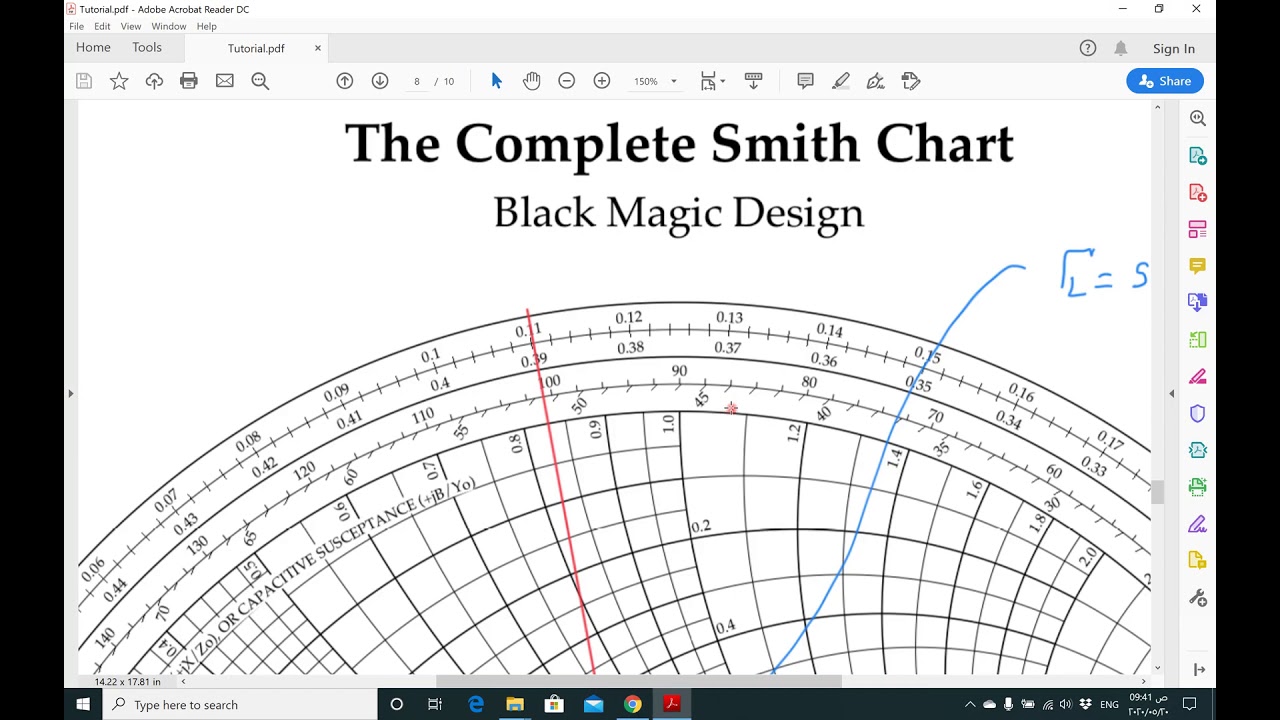Viewport: 1280px width, 720px height.
Task: Click the Save file icon
Action: (x=84, y=81)
